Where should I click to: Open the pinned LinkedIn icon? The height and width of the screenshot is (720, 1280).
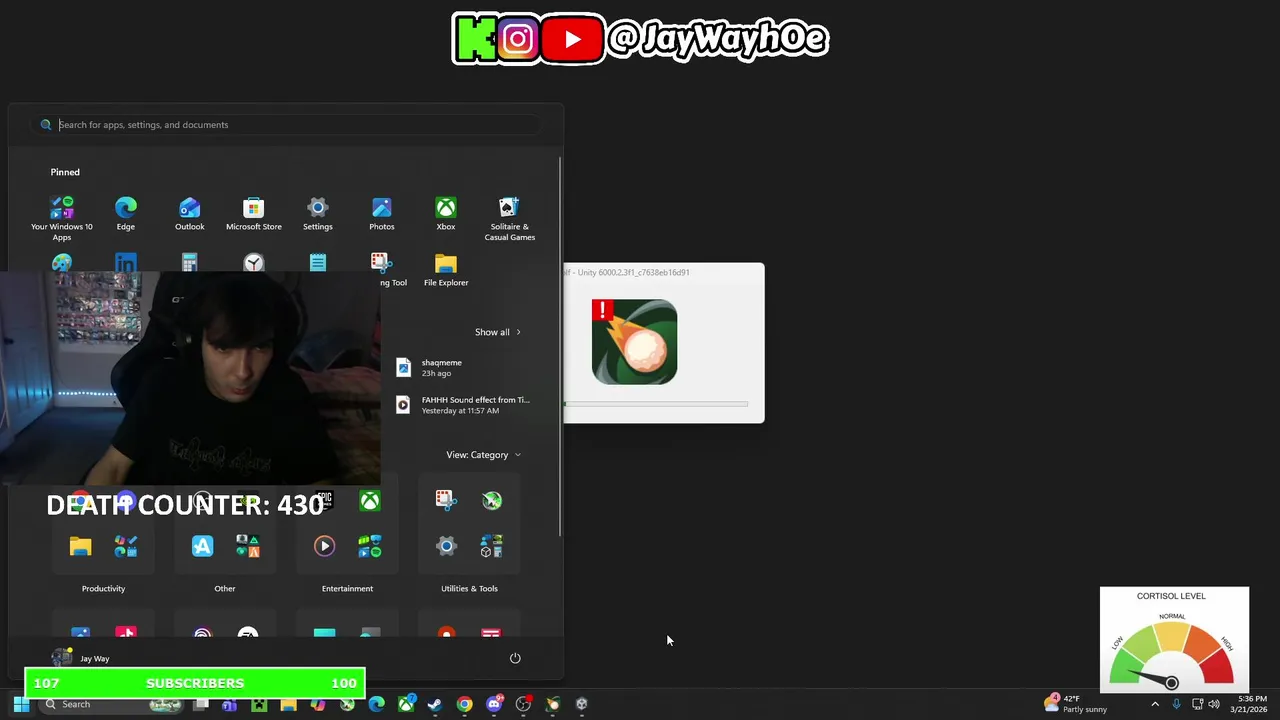tap(126, 263)
